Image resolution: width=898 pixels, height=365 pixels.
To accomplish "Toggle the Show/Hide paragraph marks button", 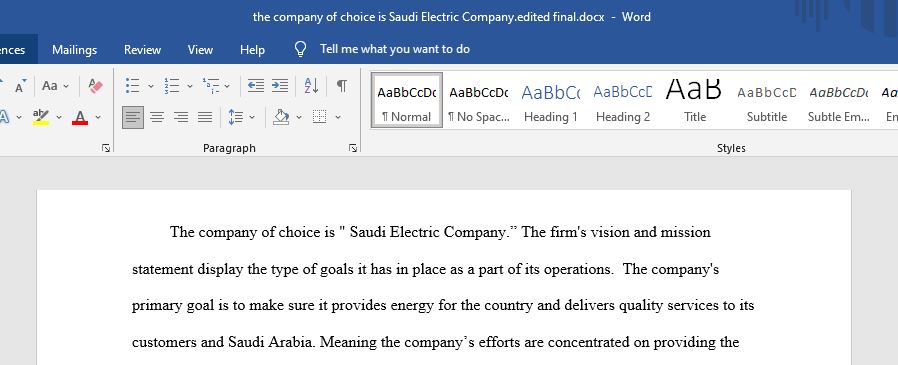I will tap(341, 86).
